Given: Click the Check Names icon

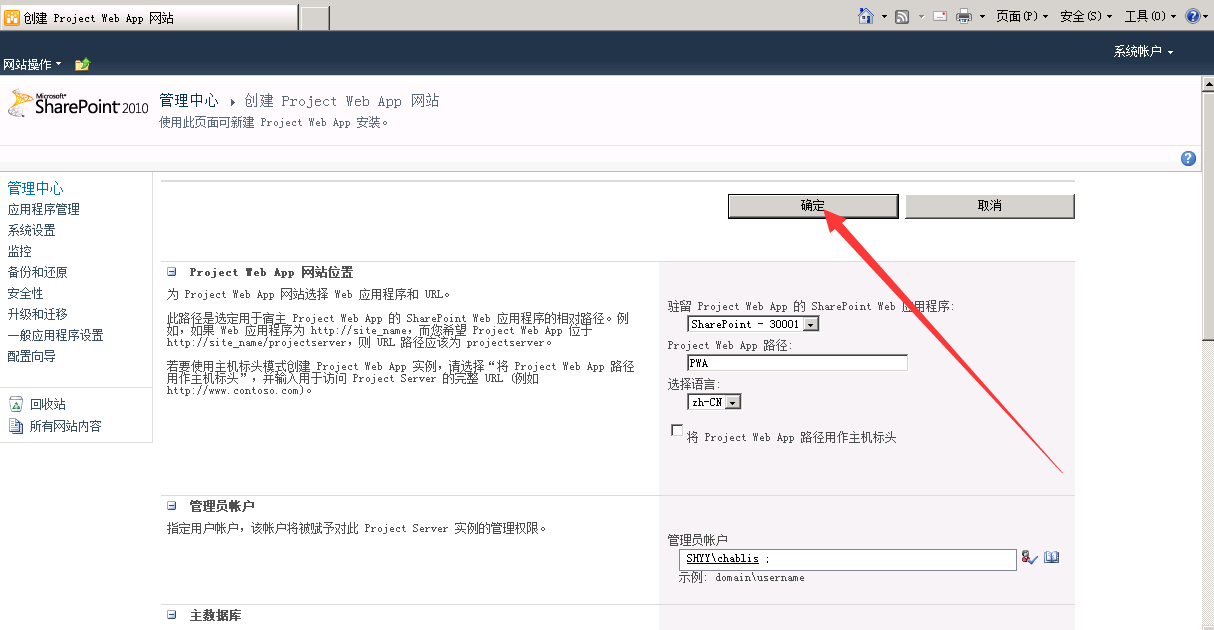Looking at the screenshot, I should (x=1030, y=558).
